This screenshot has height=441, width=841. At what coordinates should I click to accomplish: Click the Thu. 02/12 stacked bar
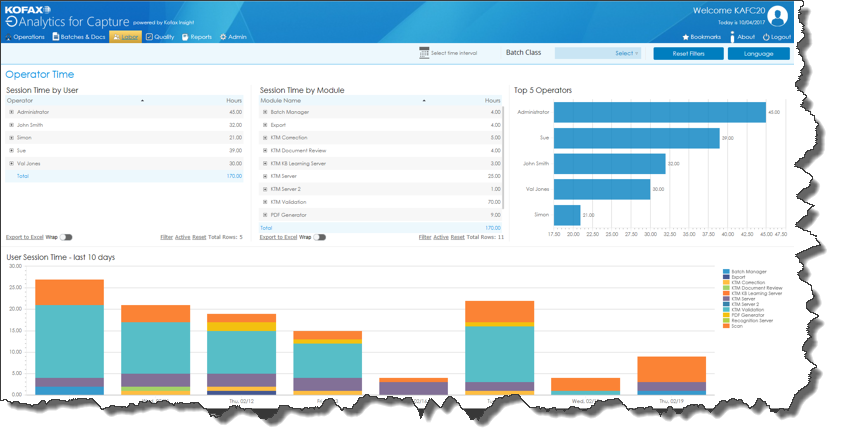click(241, 355)
